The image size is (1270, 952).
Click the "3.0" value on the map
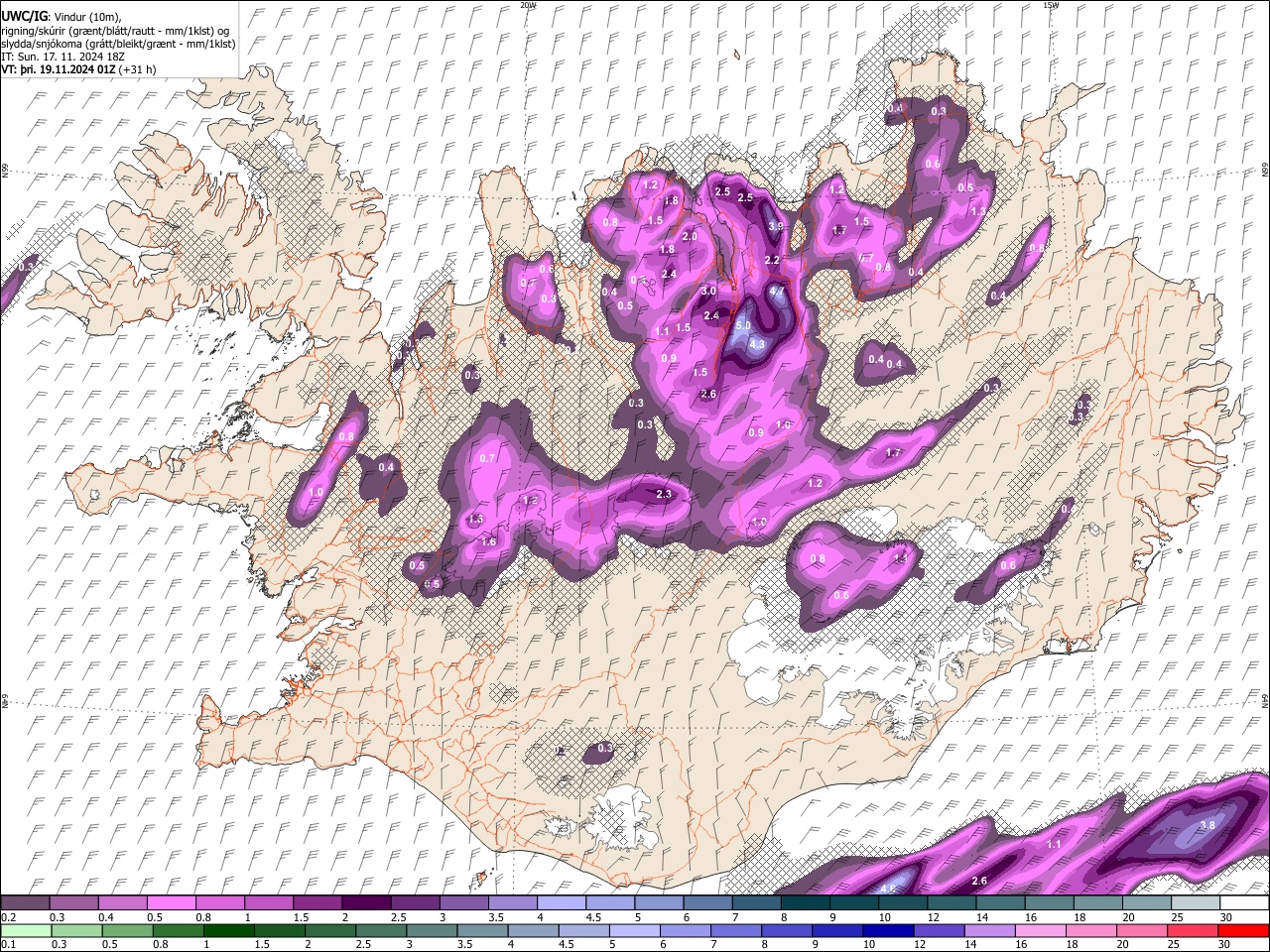click(x=708, y=292)
